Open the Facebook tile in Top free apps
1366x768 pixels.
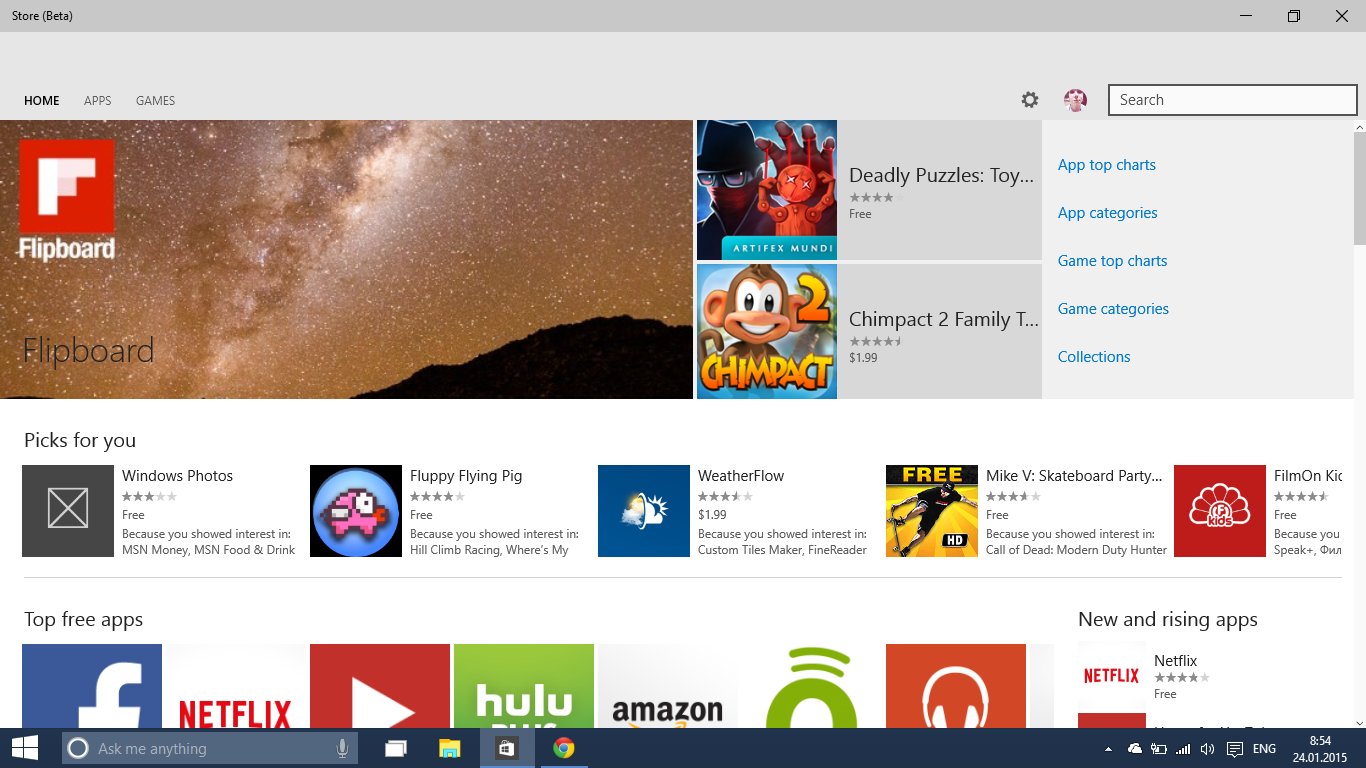tap(92, 686)
